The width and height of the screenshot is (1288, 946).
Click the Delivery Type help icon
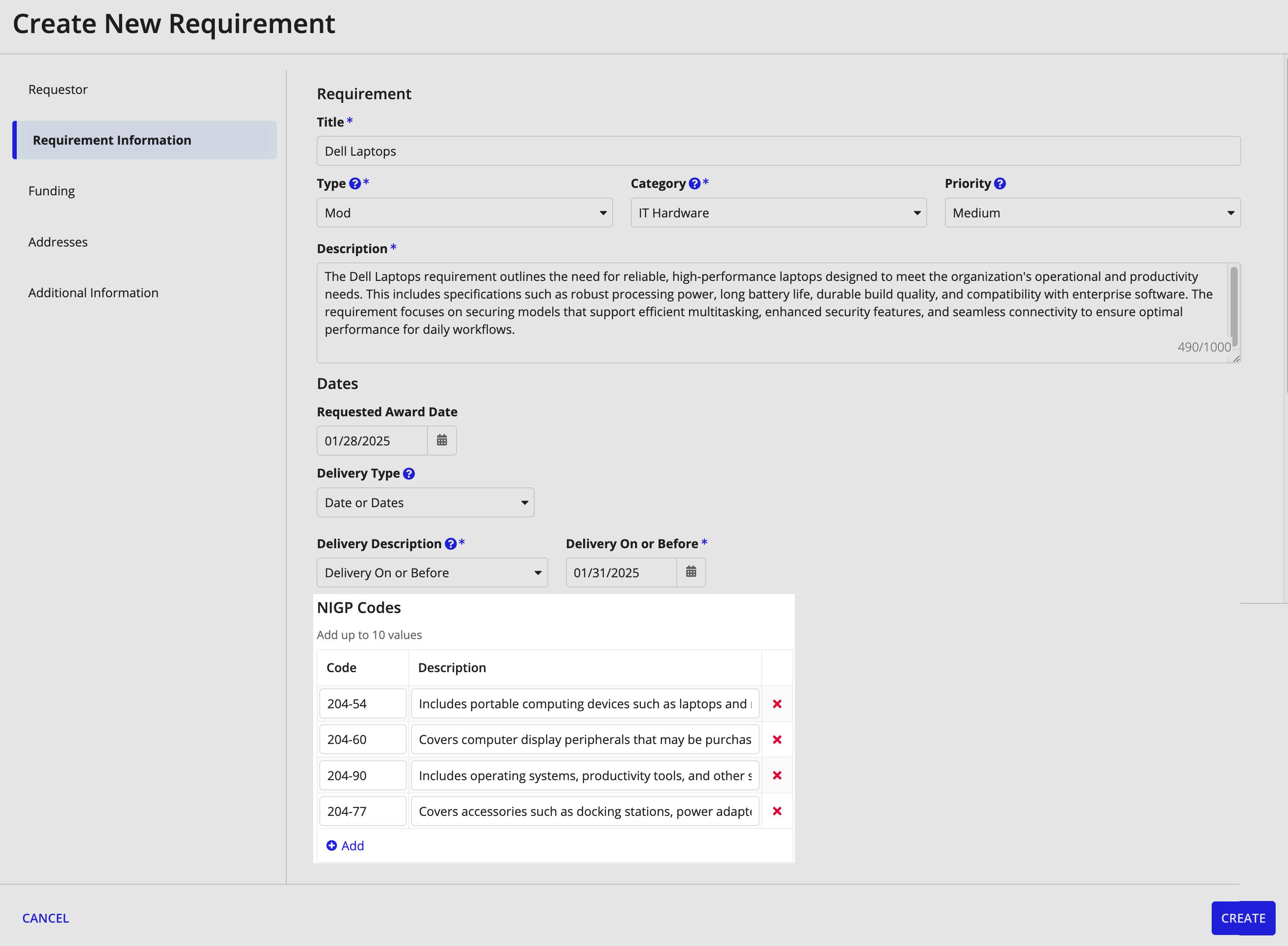[x=408, y=474]
